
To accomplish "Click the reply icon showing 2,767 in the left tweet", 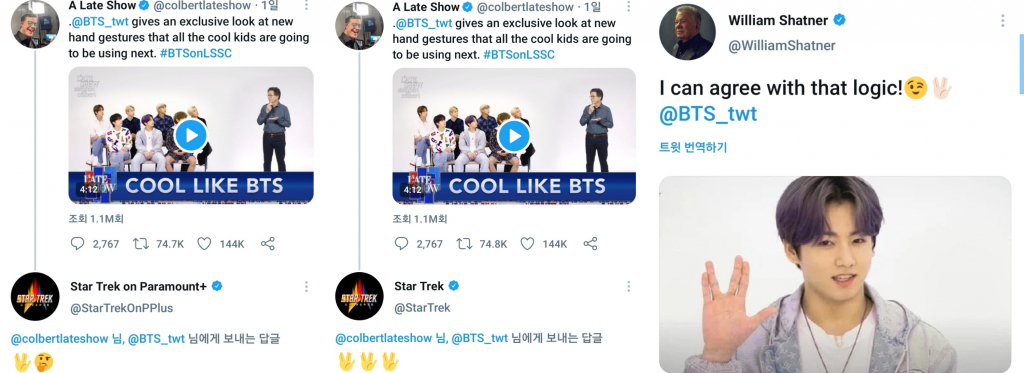I will tap(78, 244).
